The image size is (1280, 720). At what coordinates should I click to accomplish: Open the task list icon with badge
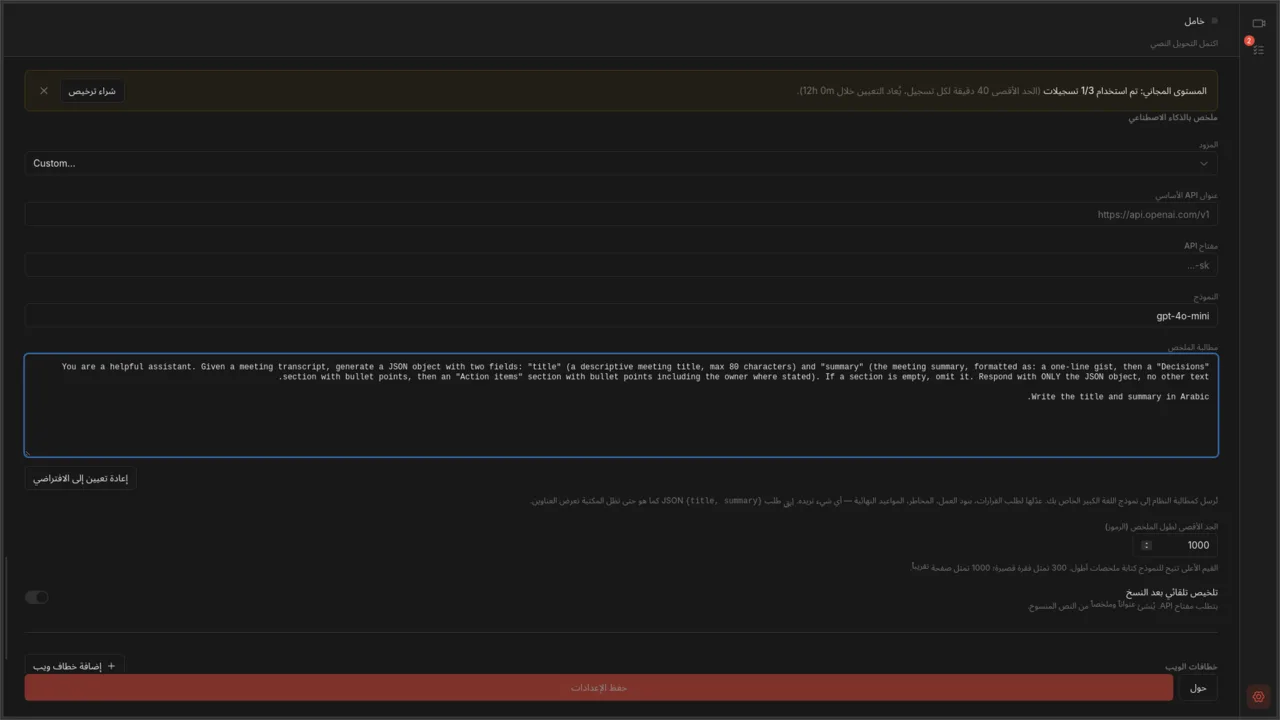(x=1258, y=50)
